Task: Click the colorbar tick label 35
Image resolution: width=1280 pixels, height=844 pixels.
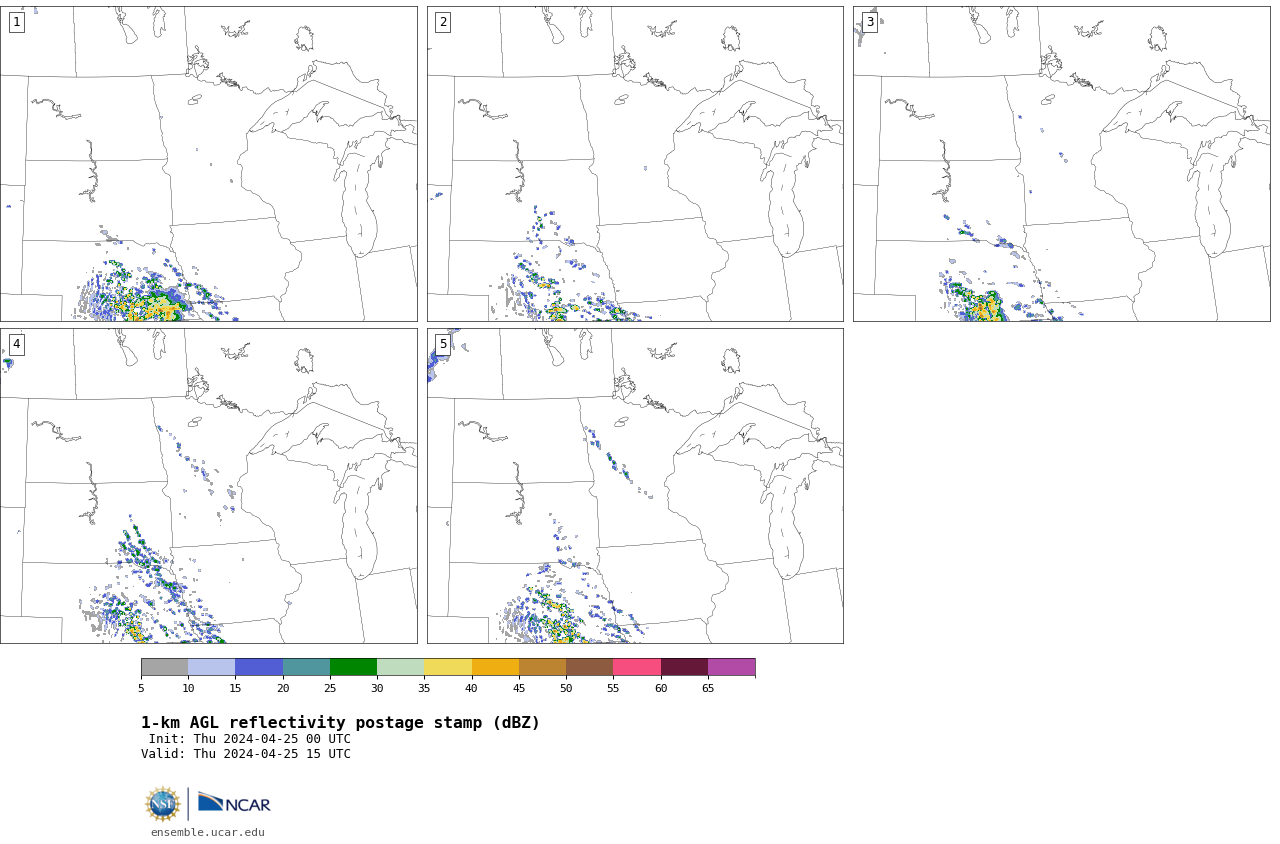Action: coord(424,688)
